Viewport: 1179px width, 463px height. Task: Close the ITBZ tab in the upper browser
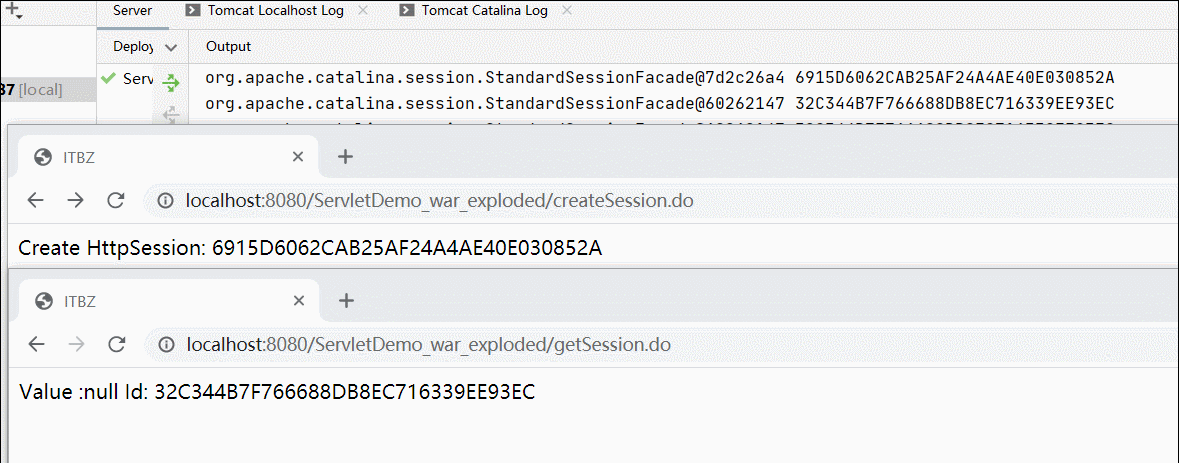299,156
